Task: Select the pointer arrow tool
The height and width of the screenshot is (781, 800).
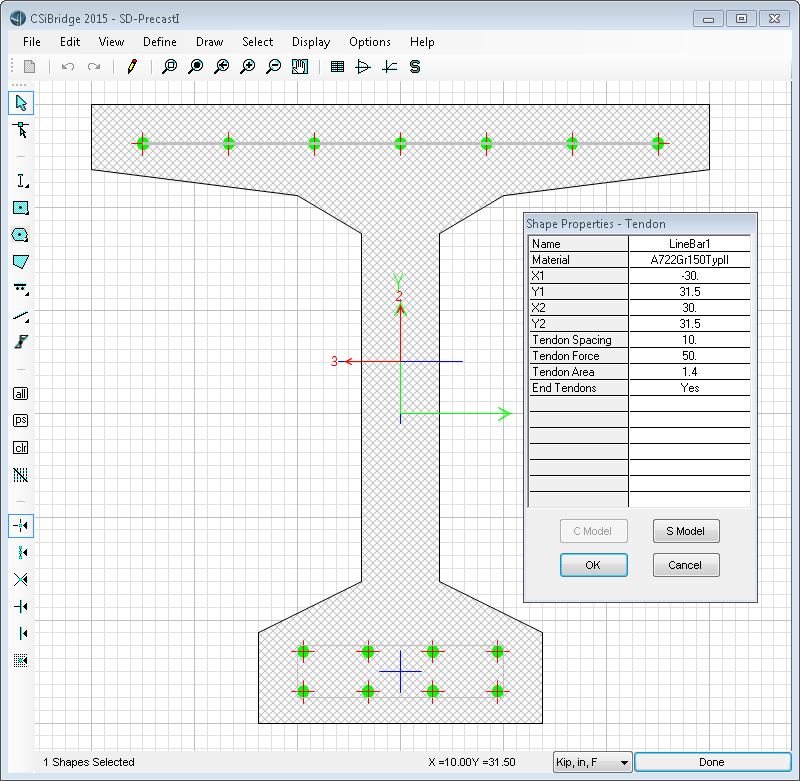Action: [x=21, y=102]
